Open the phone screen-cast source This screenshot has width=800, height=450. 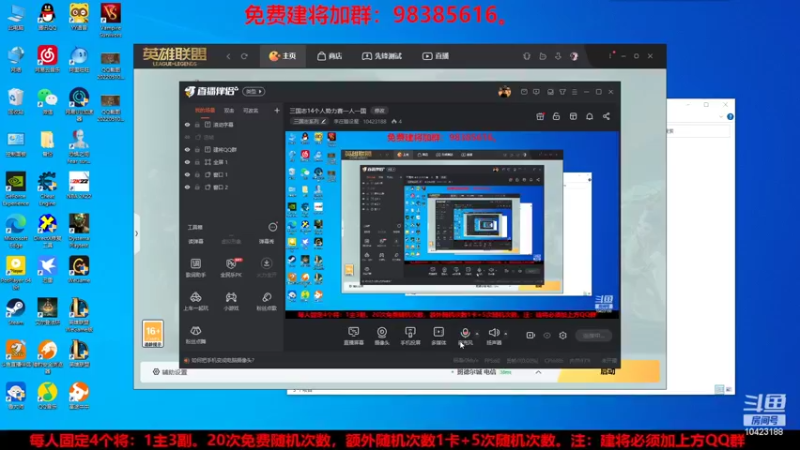[410, 336]
